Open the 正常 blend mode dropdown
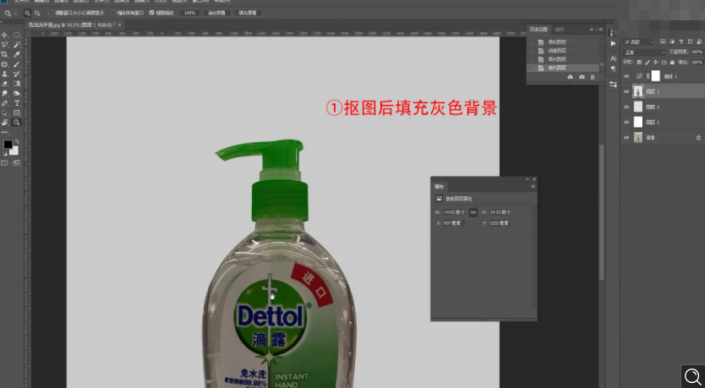This screenshot has width=705, height=388. click(644, 52)
